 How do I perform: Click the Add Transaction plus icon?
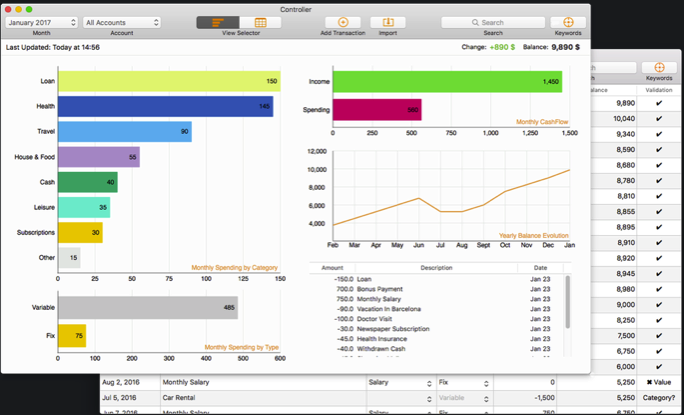pos(343,22)
